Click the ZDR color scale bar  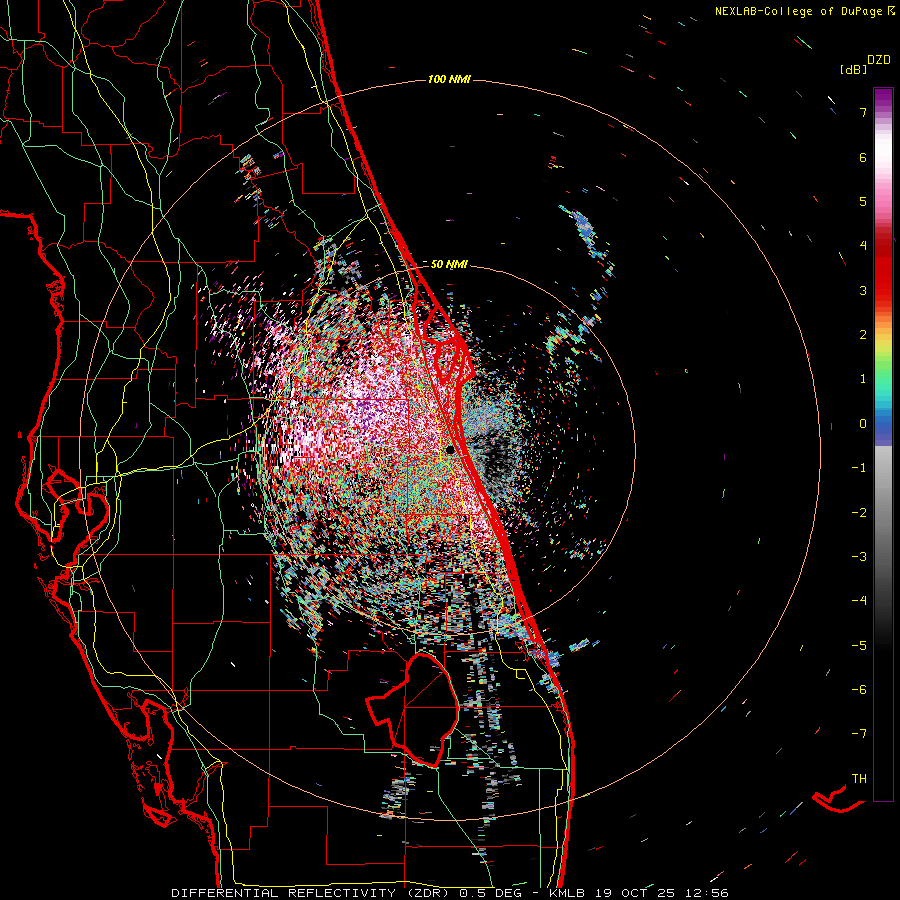pos(883,444)
